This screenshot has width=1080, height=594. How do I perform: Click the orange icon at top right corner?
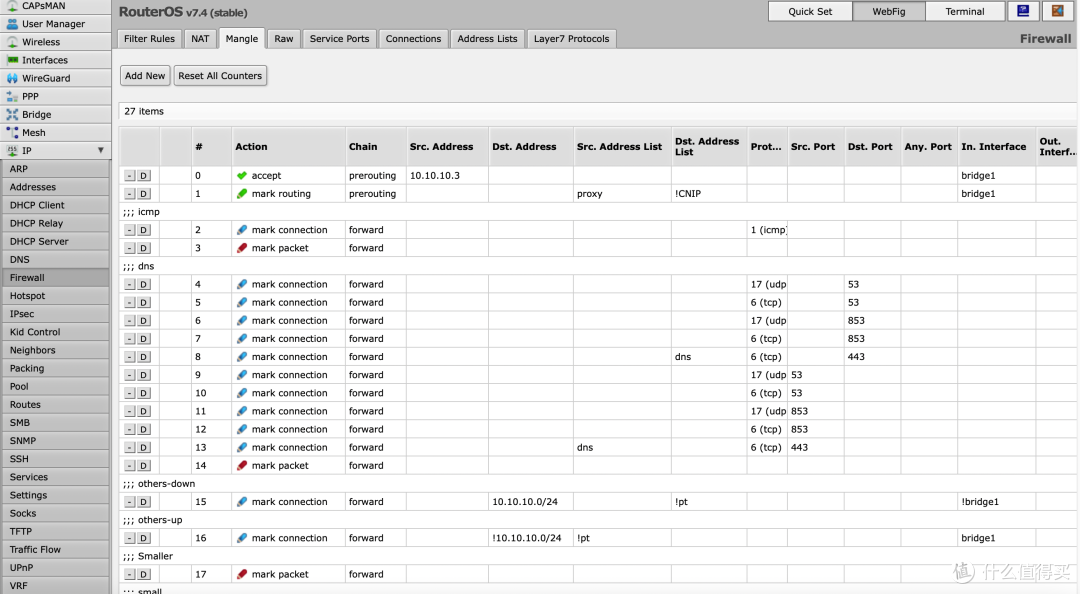point(1058,11)
